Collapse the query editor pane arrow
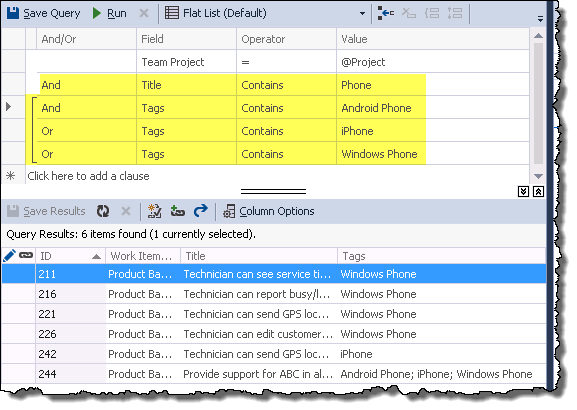 pos(523,191)
